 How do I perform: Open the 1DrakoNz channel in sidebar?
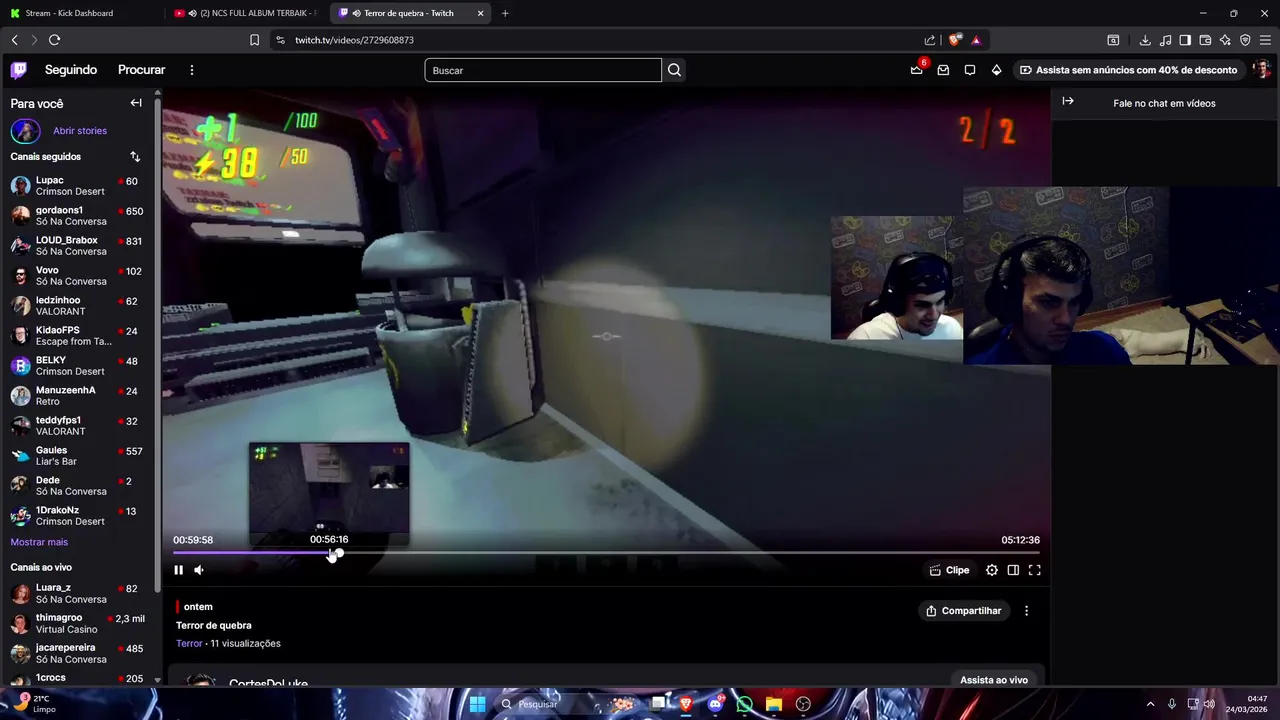click(x=78, y=516)
